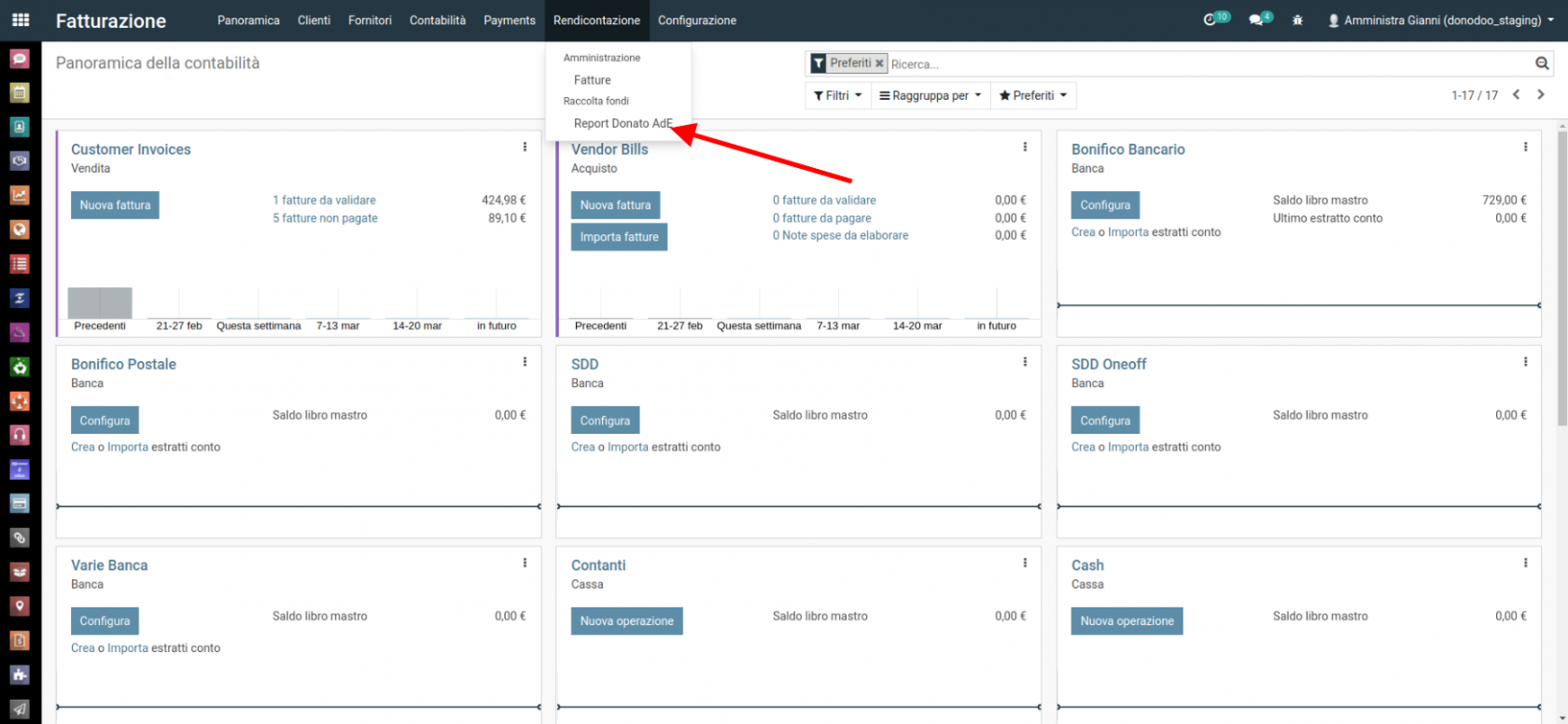Viewport: 1568px width, 724px height.
Task: Select Report Donato AdE menu entry
Action: 623,123
